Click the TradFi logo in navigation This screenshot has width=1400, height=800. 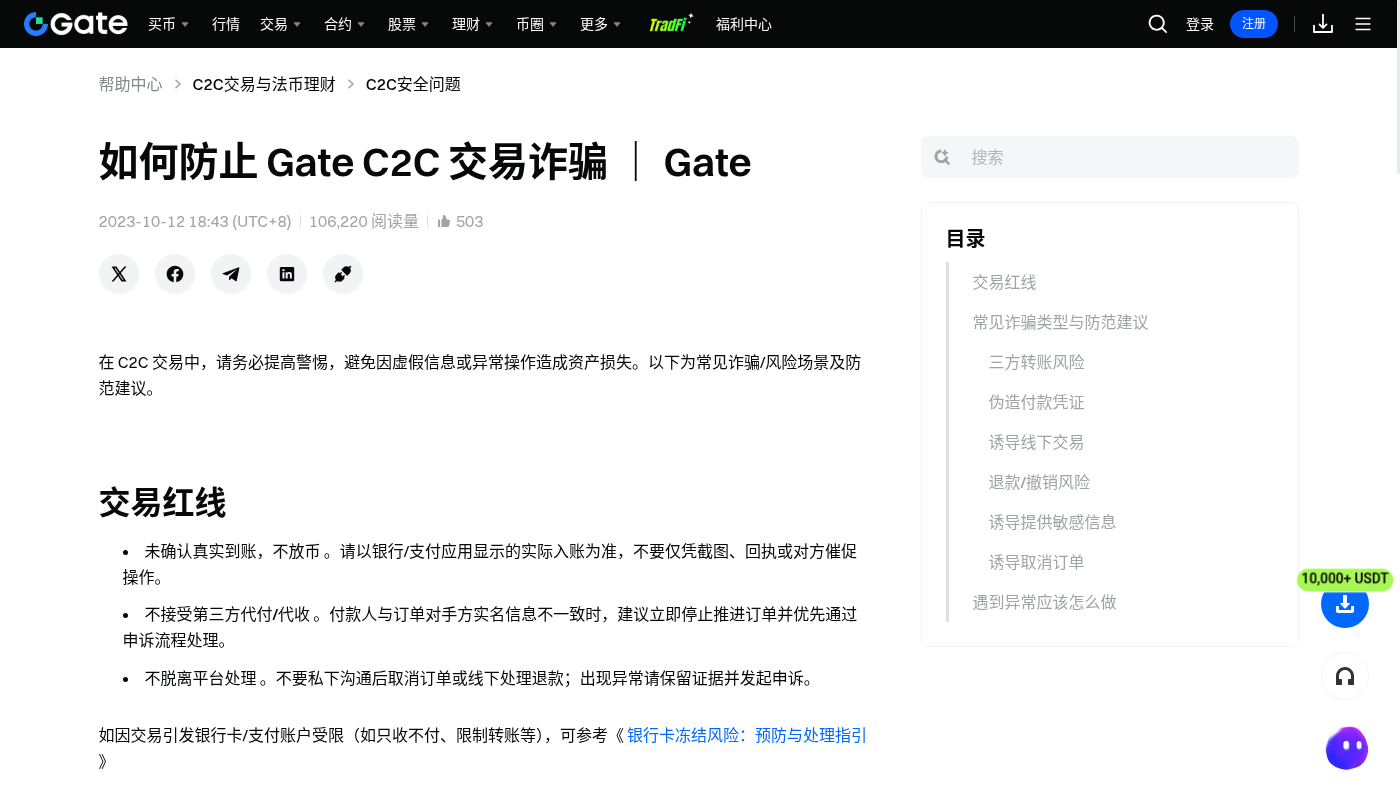671,24
